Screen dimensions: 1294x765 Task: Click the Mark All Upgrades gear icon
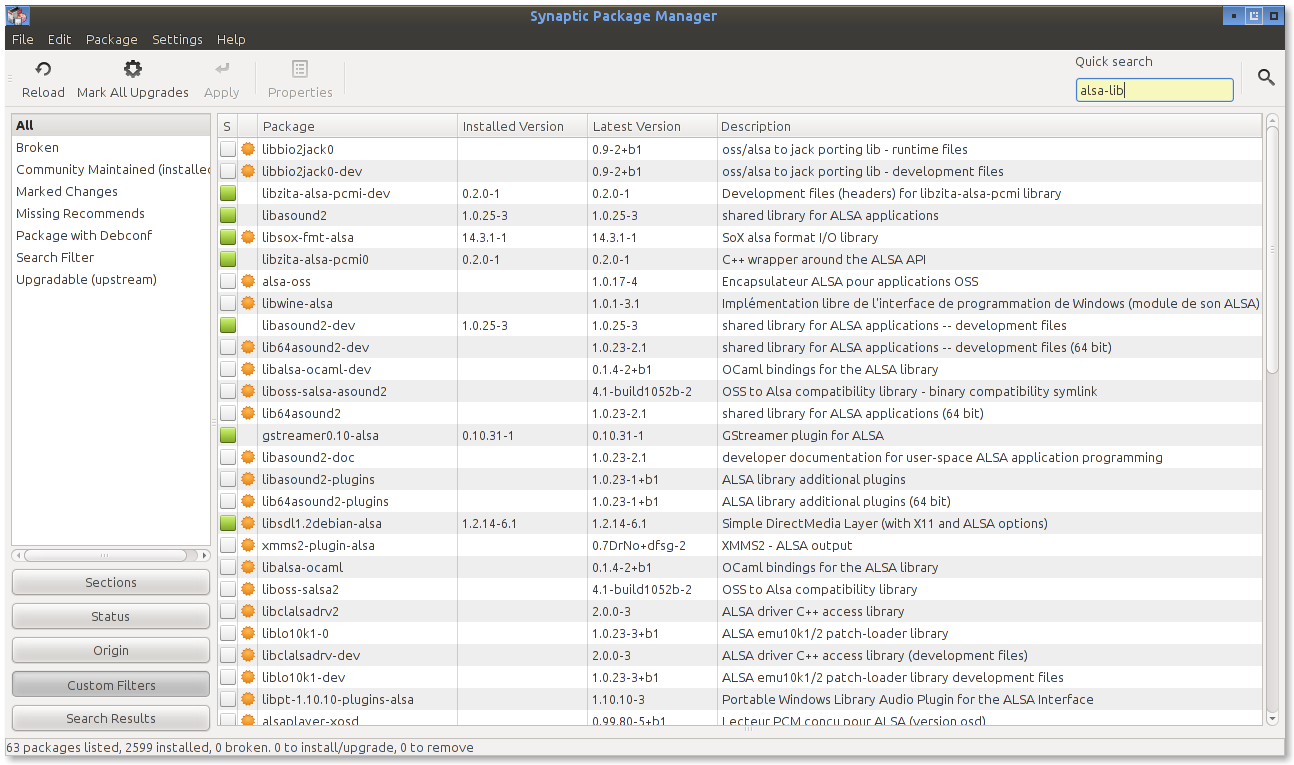coord(133,69)
